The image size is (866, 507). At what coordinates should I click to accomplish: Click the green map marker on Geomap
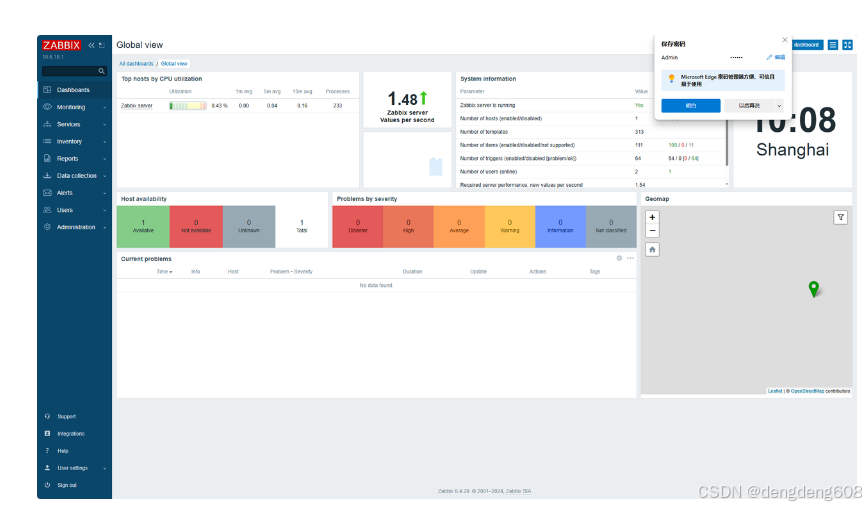814,288
